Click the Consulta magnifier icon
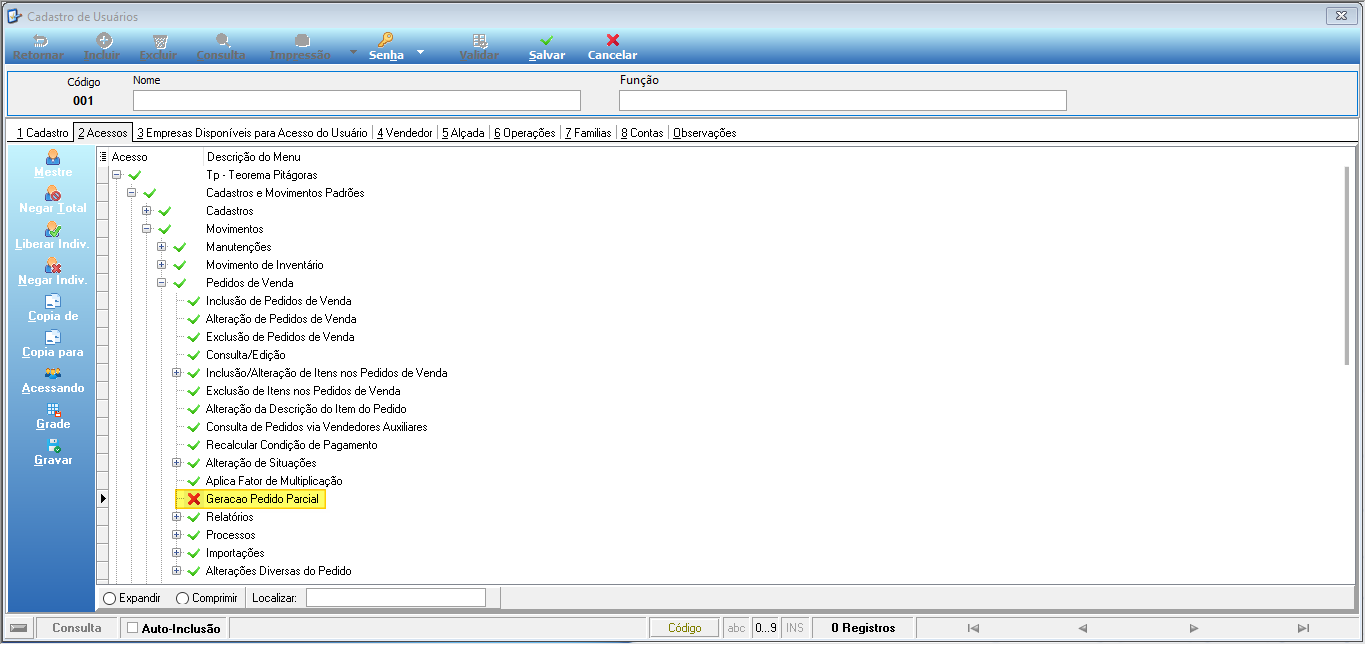Image resolution: width=1366 pixels, height=645 pixels. (x=223, y=40)
